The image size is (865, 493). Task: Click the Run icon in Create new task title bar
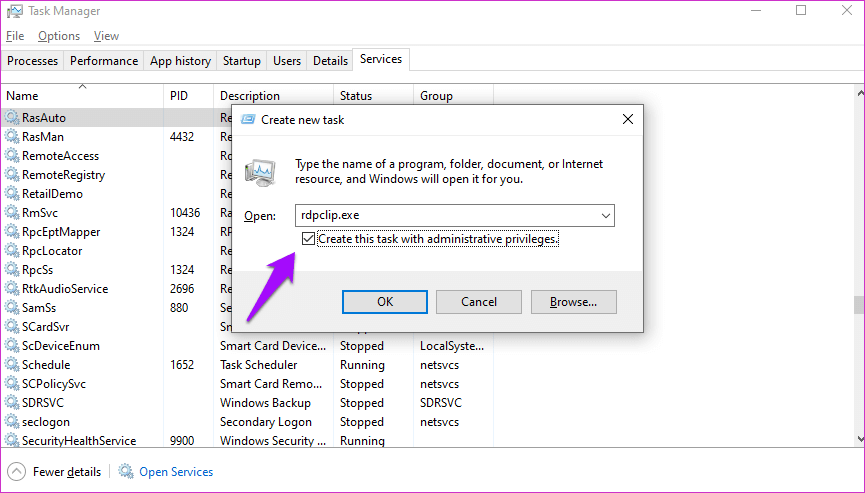click(248, 119)
